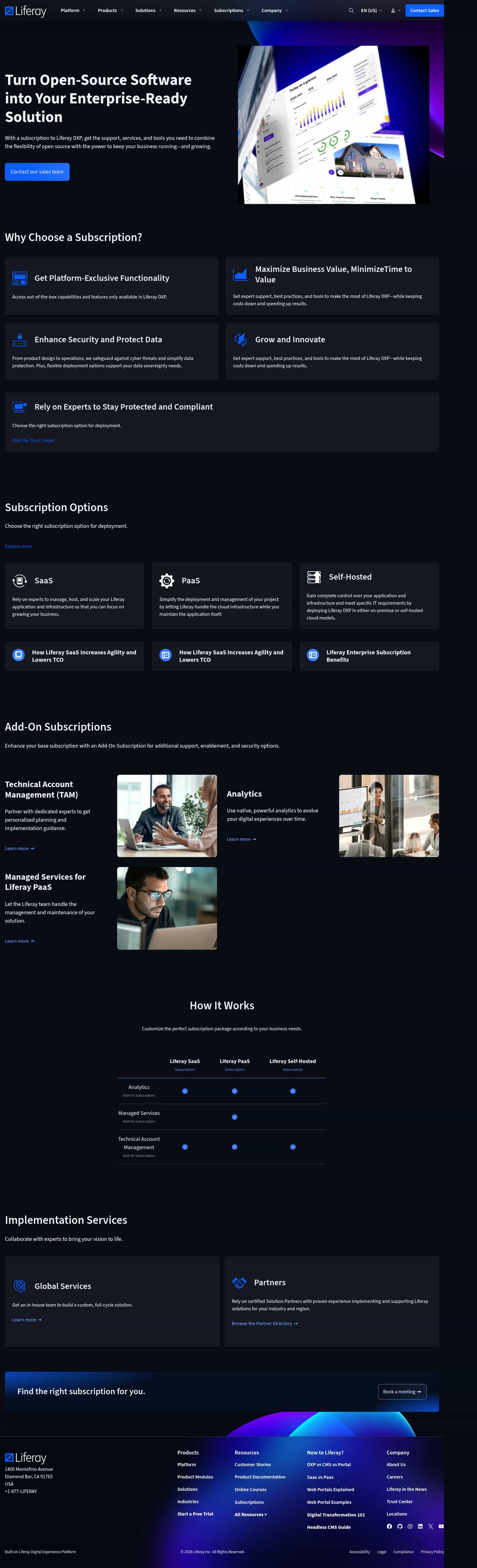Open the Accessibility link in the footer

click(360, 1552)
